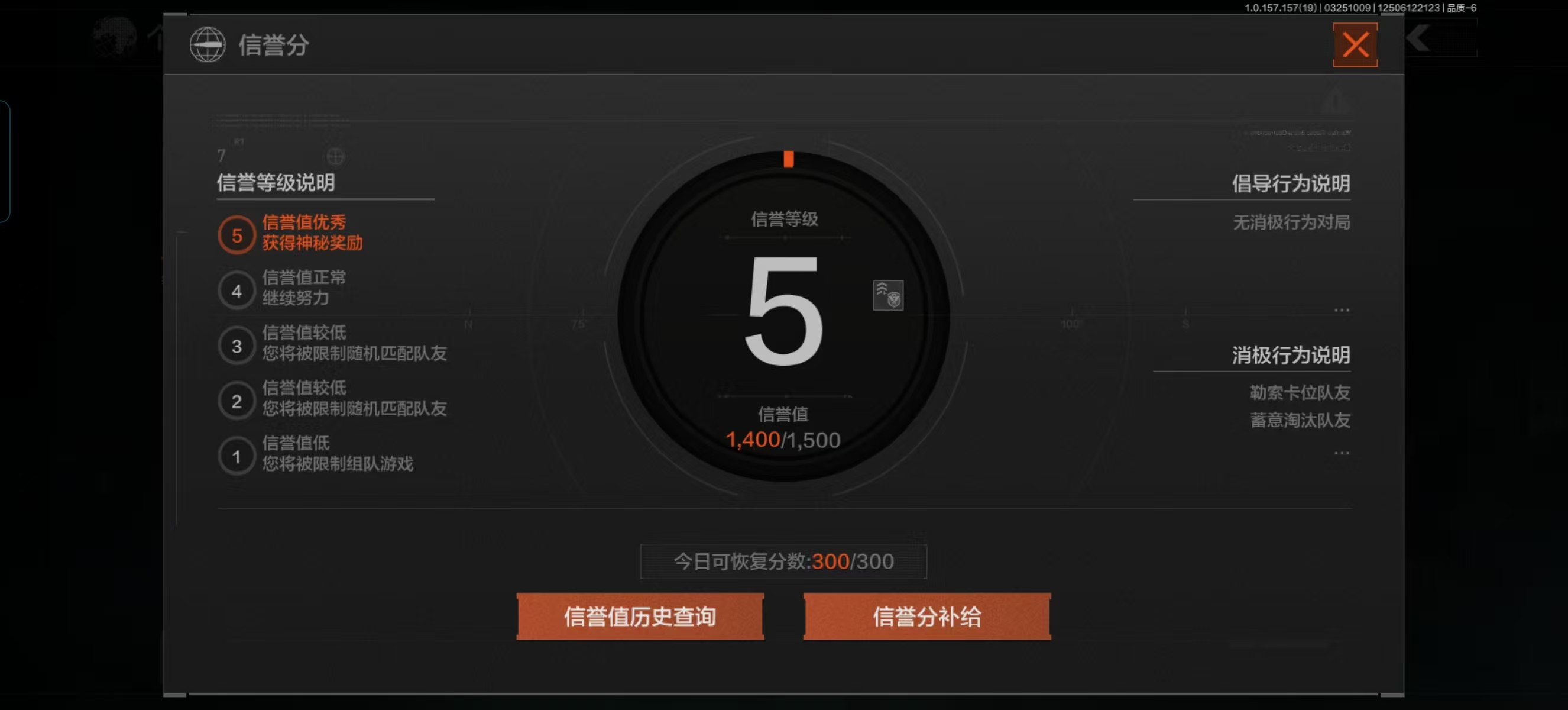Click 今日可恢复分数 300/300 field
This screenshot has width=1568, height=710.
(x=783, y=561)
